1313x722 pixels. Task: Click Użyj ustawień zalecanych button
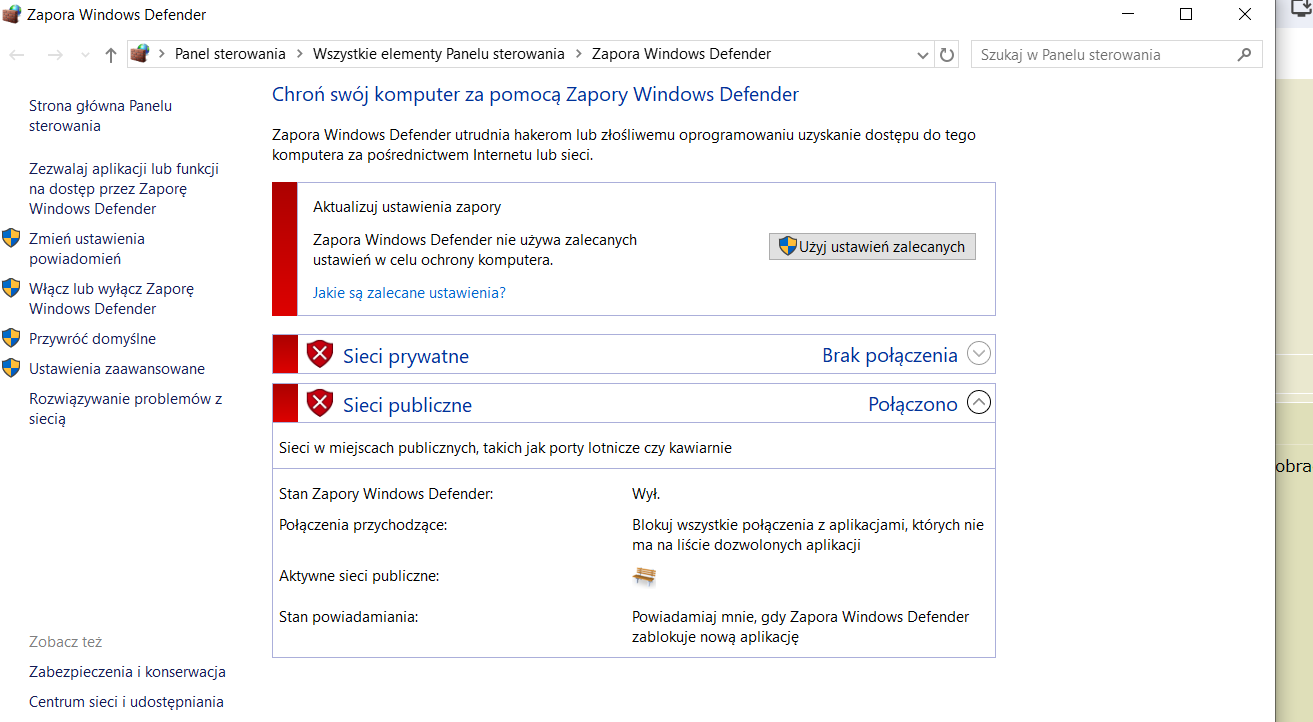coord(872,247)
